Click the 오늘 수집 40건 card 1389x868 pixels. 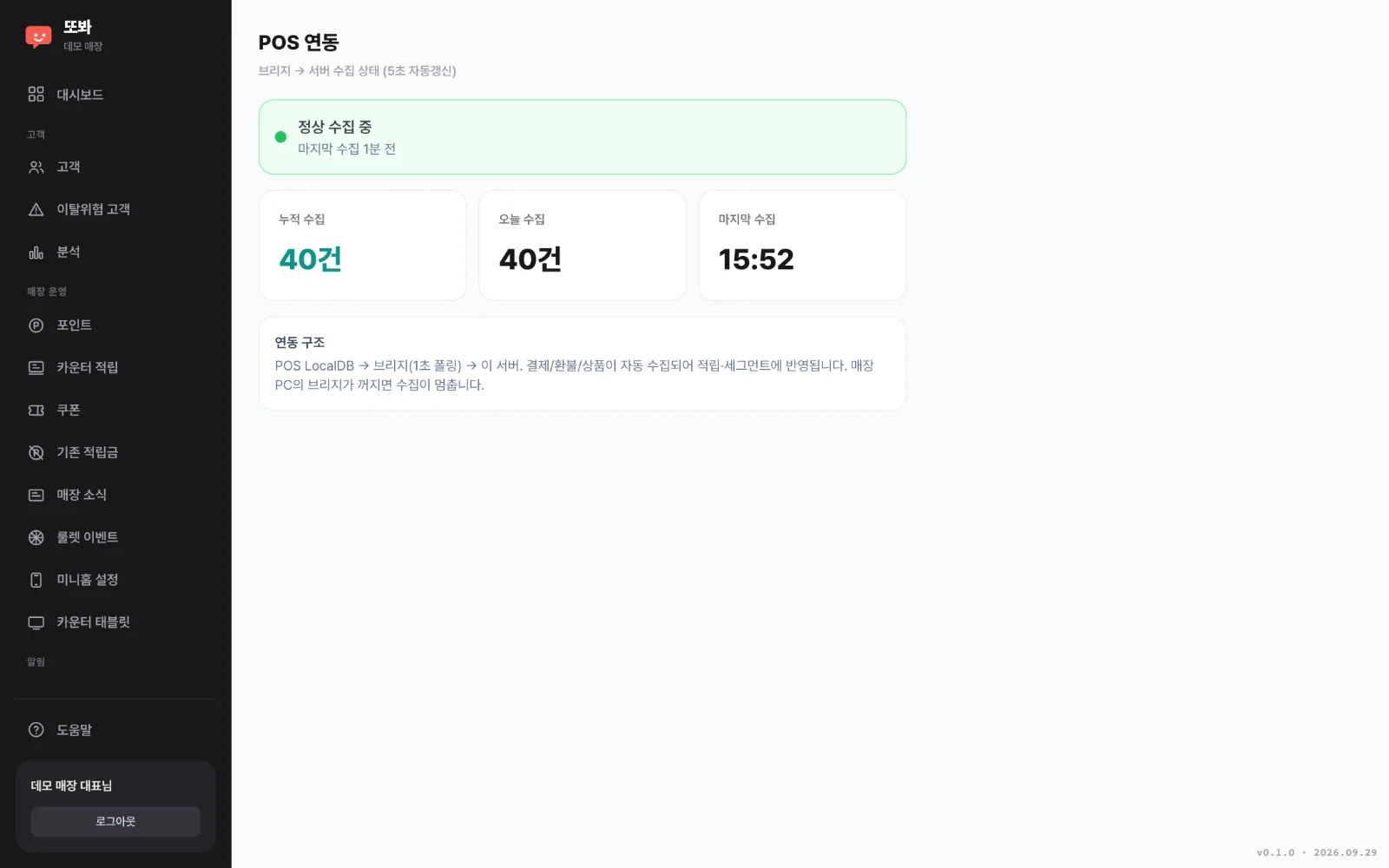583,246
